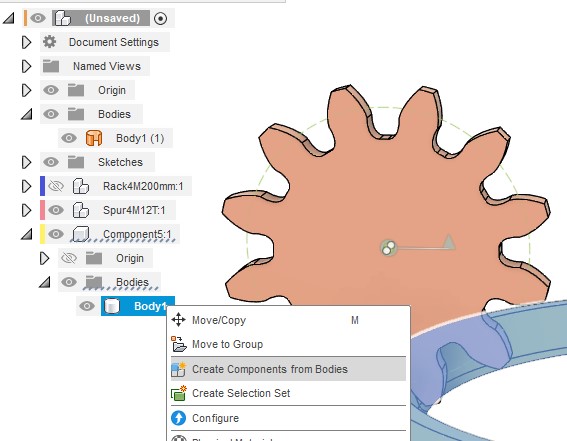Click the pink Spur4M12T color bar
567x441 pixels.
(42, 210)
